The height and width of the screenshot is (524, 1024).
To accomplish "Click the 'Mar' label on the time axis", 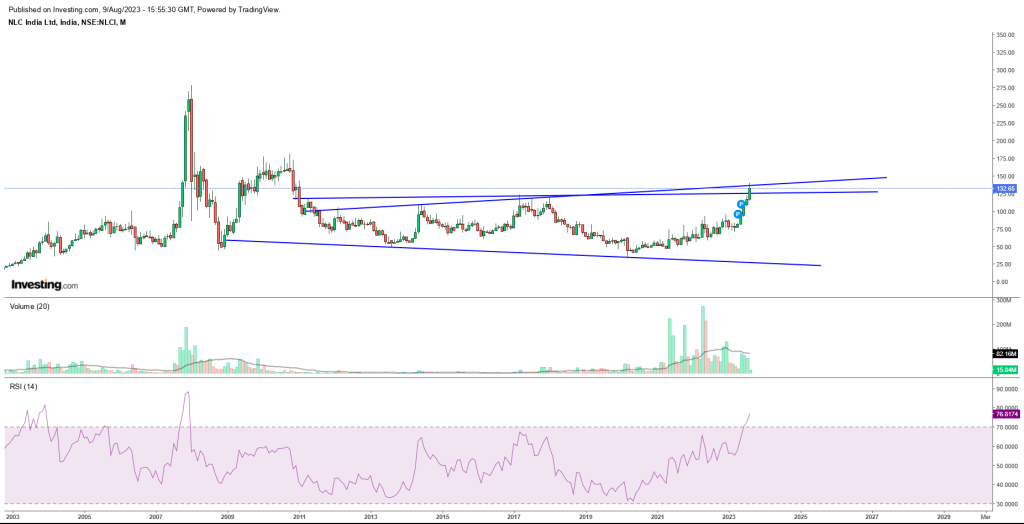I will (x=986, y=517).
